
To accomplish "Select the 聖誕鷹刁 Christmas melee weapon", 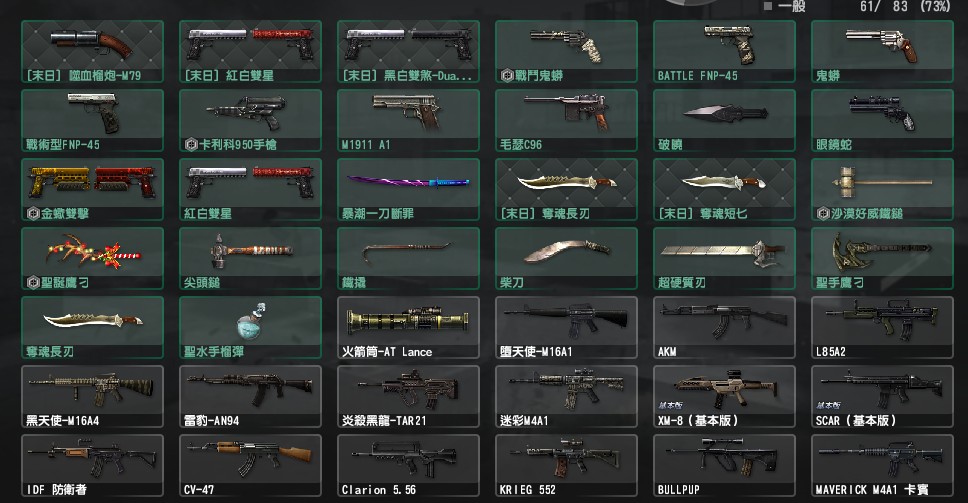I will click(92, 259).
